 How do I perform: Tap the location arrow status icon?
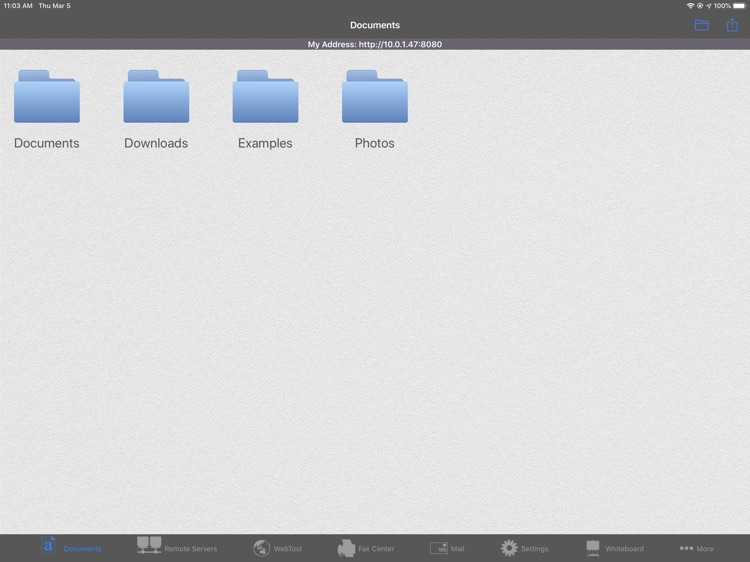click(x=708, y=6)
